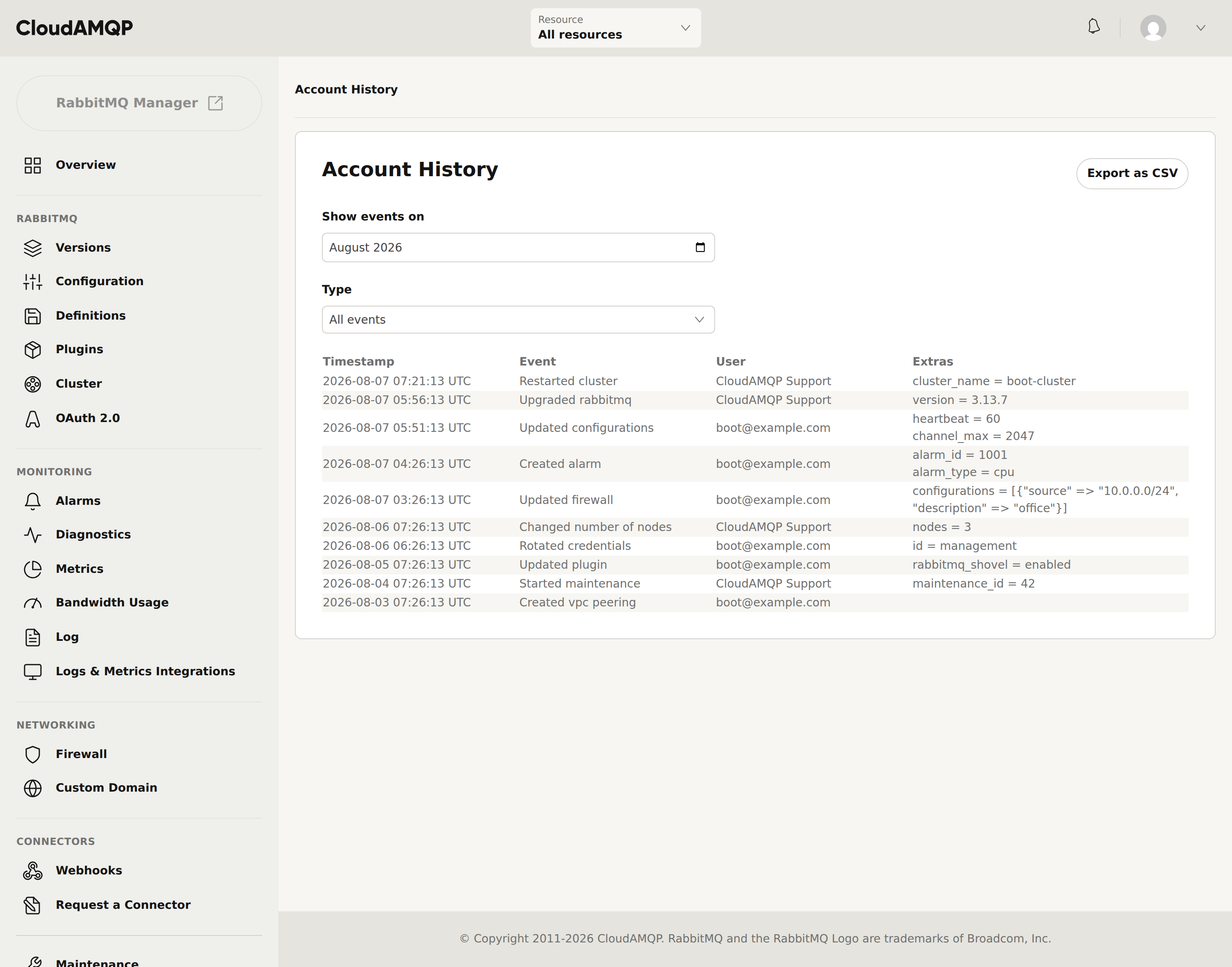
Task: Click the User column header
Action: [731, 362]
